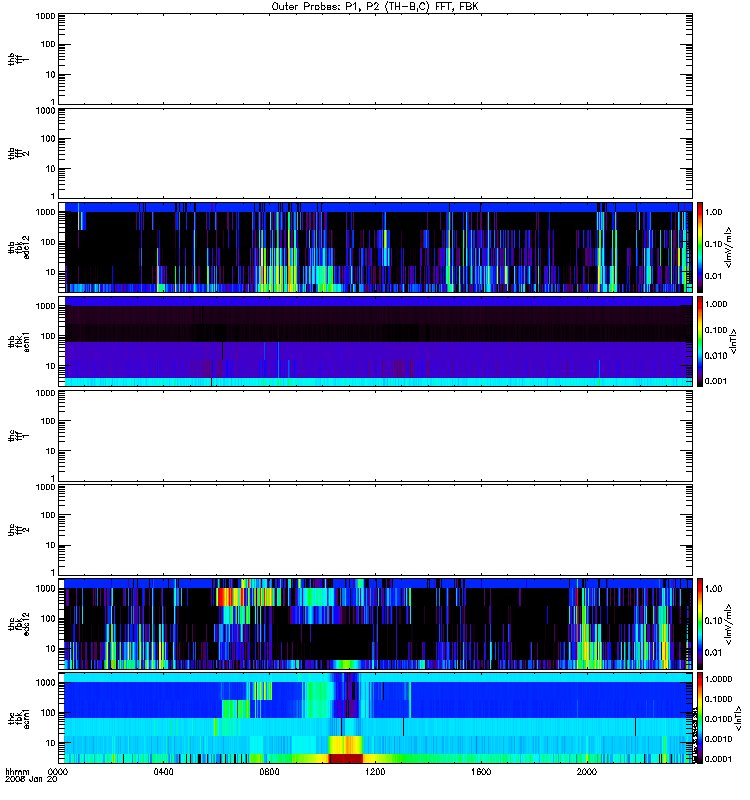Click inside the thb fbk edc12 spectrogram panel
750x800 pixels.
[375, 247]
